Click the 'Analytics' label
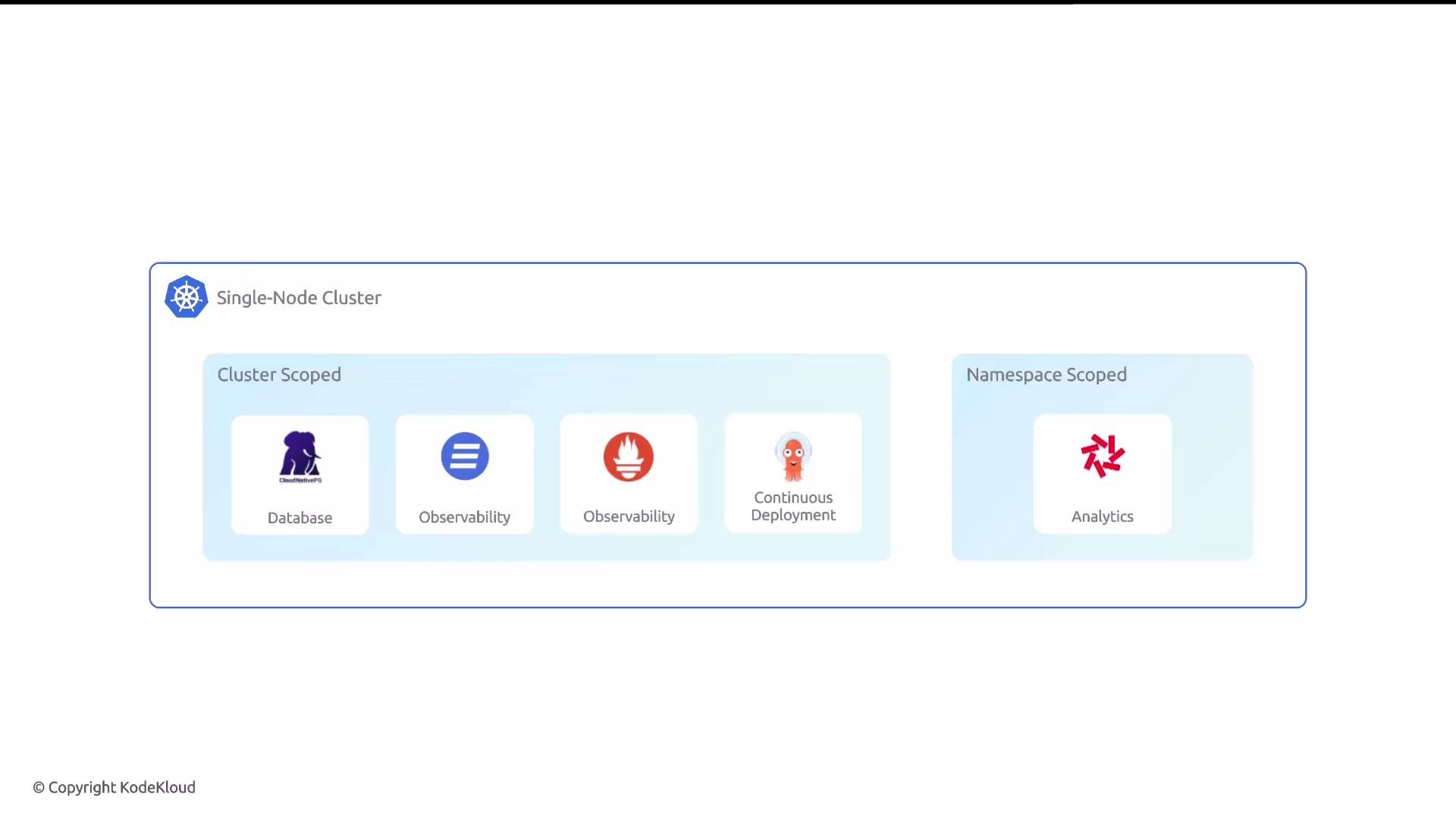This screenshot has height=819, width=1456. [1103, 516]
